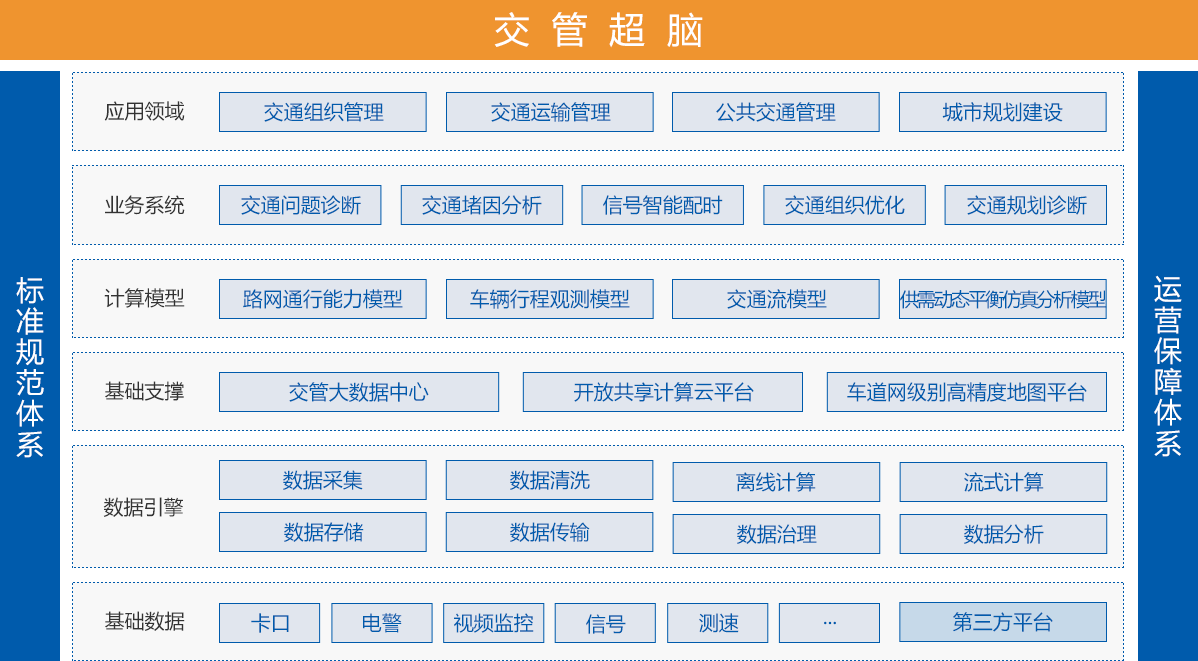1198x661 pixels.
Task: Select the 电警 box
Action: (x=381, y=623)
